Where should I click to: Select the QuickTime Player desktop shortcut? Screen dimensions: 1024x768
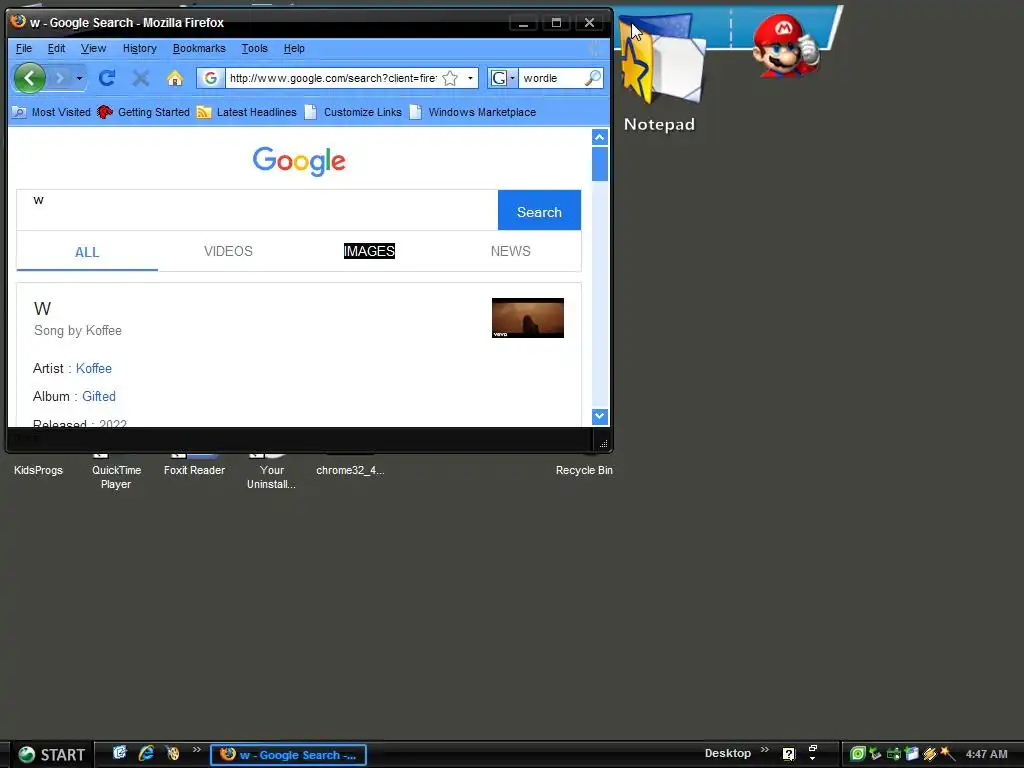click(116, 477)
